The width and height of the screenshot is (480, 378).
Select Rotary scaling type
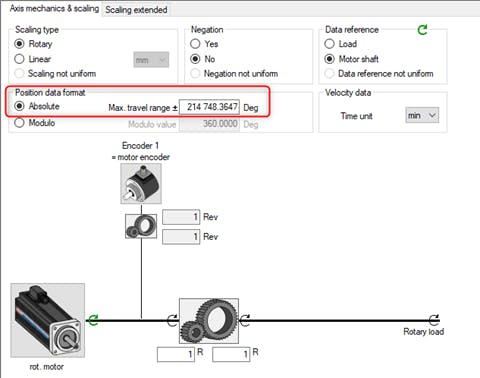point(19,44)
